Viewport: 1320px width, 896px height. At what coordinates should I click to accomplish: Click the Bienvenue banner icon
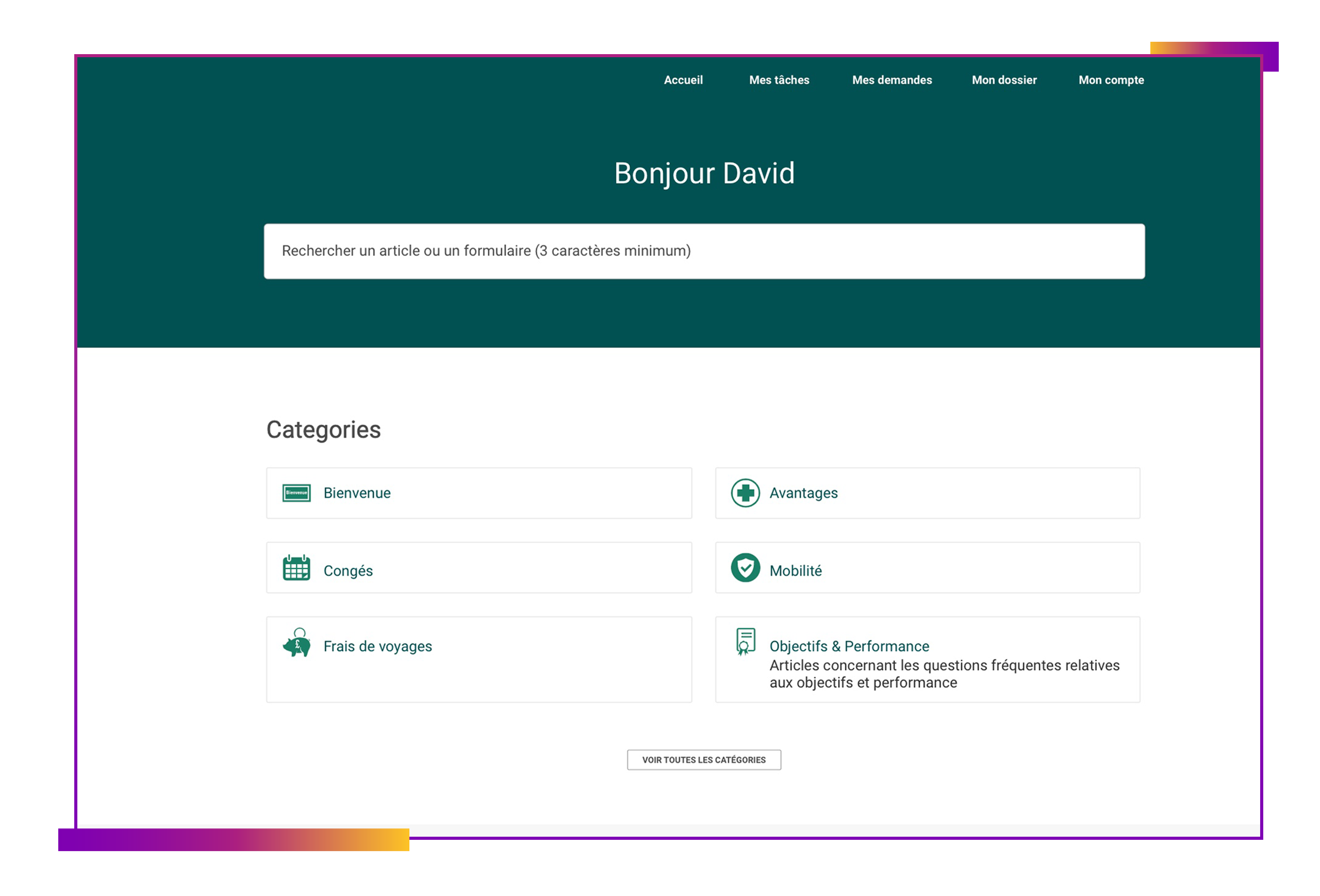(x=296, y=493)
